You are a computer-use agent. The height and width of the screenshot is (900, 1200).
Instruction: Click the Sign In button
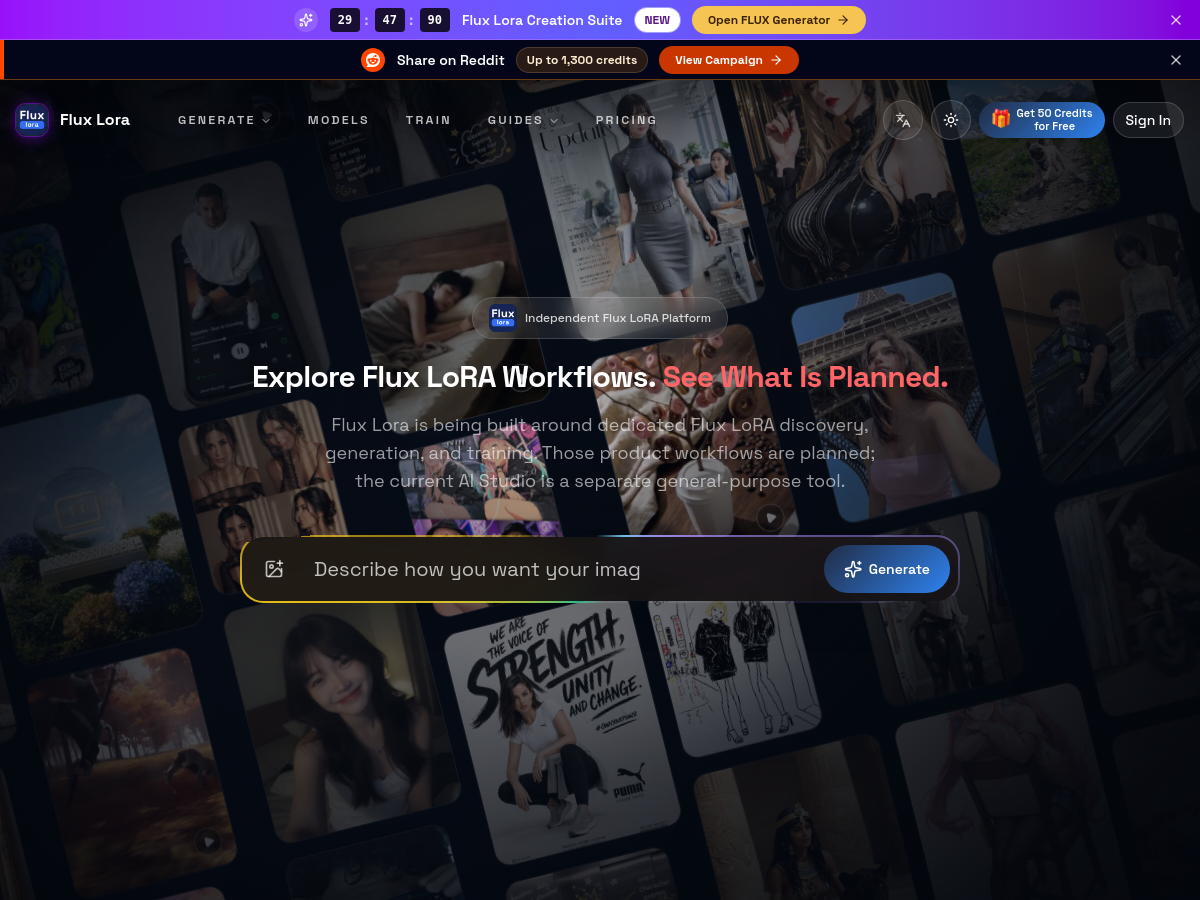click(x=1148, y=120)
